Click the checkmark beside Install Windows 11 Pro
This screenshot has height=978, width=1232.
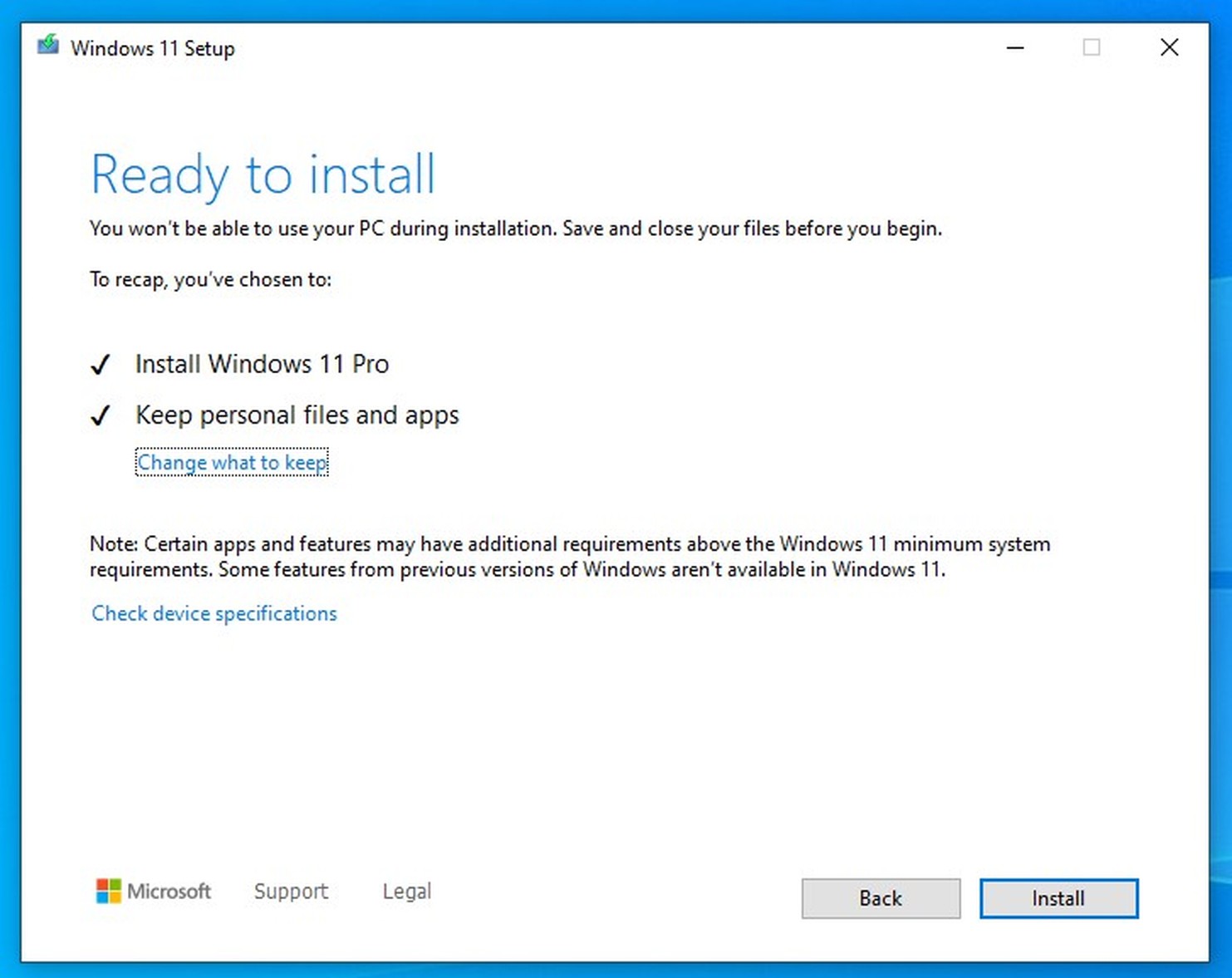point(101,364)
